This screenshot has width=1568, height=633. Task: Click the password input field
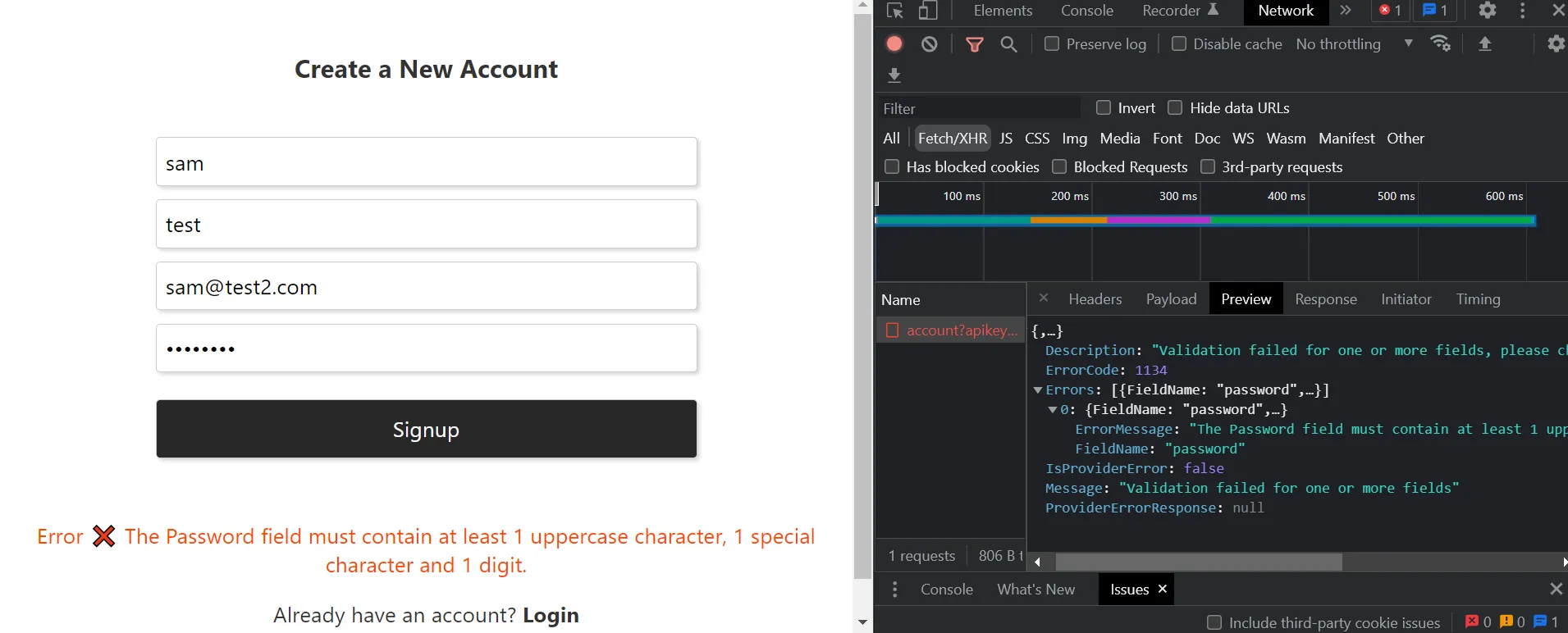427,348
